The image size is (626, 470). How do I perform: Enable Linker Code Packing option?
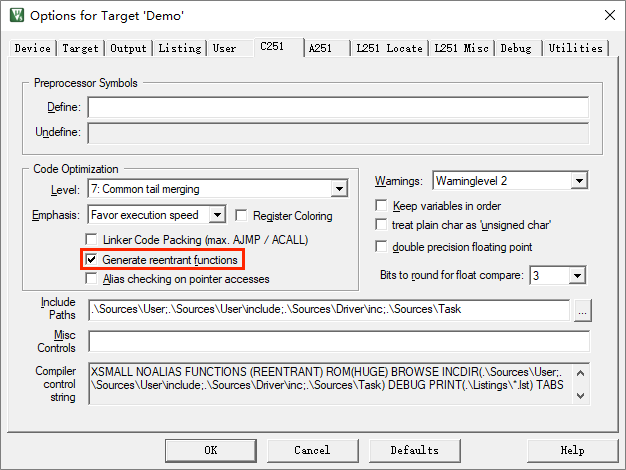[x=92, y=240]
